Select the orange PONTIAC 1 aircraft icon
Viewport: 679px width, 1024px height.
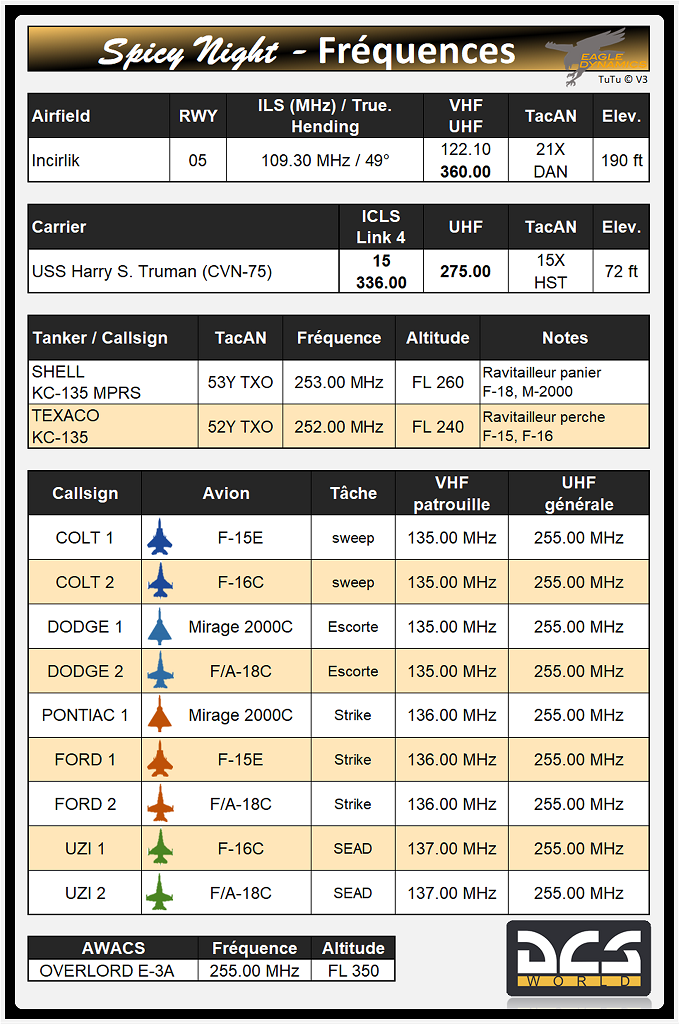click(160, 715)
